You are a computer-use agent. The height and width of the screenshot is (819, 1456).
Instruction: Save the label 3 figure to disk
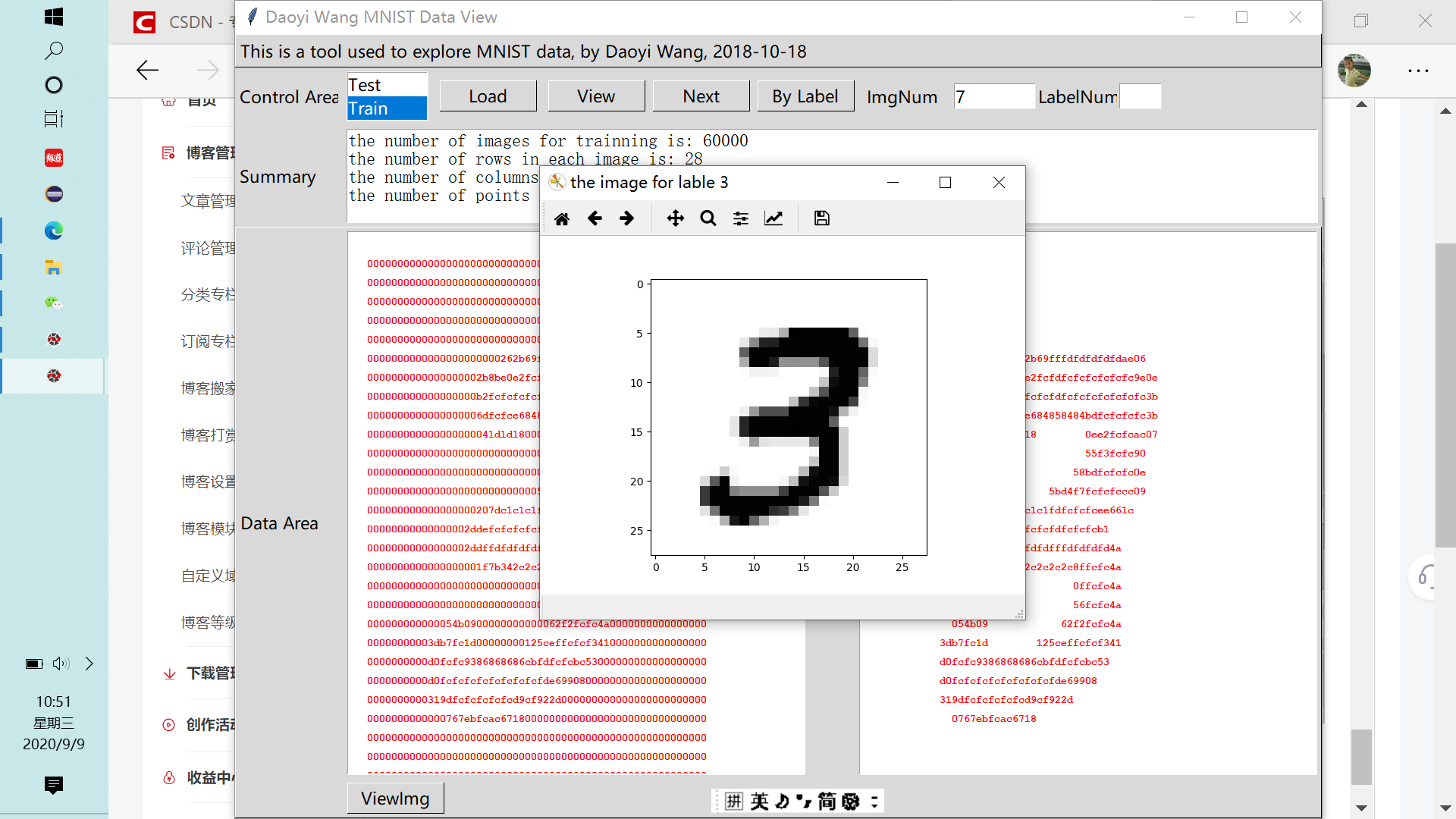[821, 218]
